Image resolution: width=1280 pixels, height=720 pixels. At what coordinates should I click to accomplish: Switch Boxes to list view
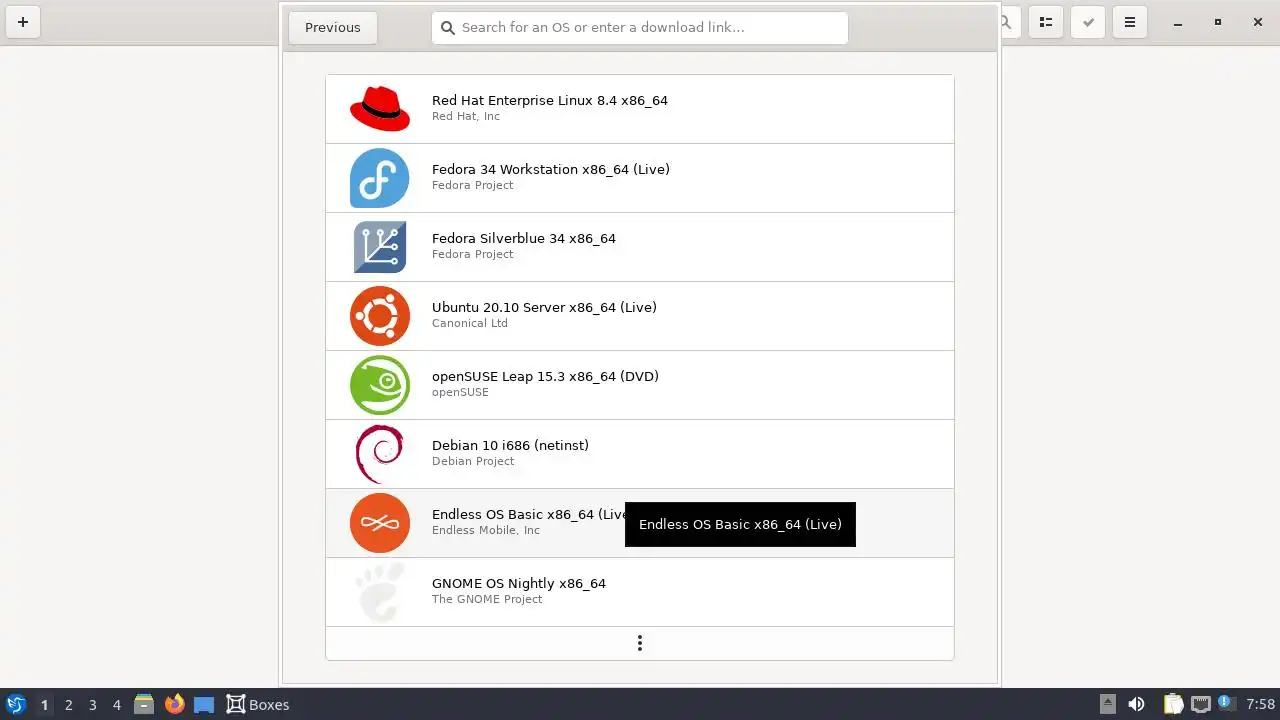point(1046,22)
